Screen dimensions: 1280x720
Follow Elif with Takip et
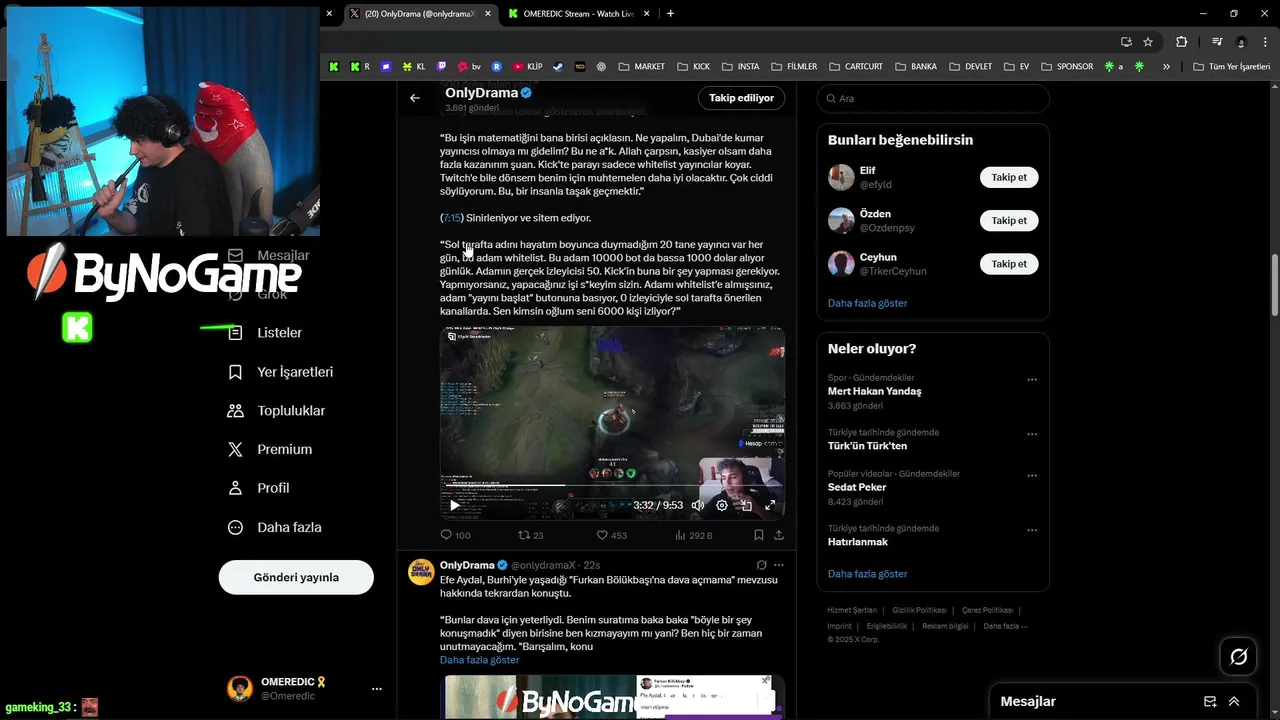pos(1009,177)
